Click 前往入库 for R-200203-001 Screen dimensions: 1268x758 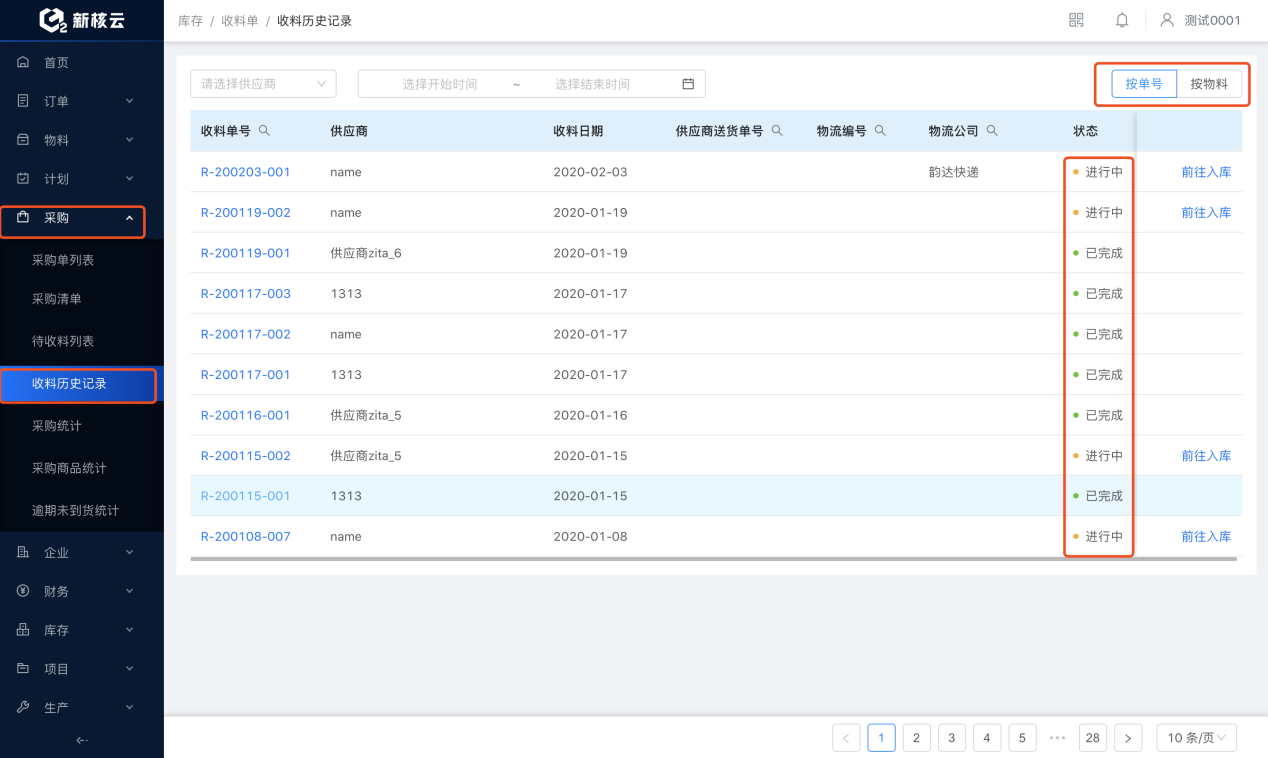click(x=1206, y=172)
